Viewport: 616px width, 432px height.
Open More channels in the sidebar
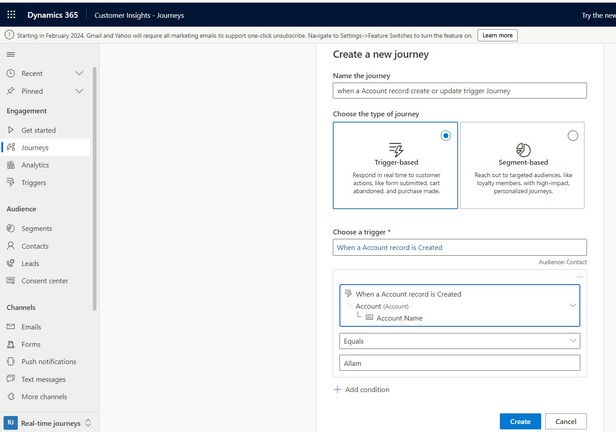[x=45, y=397]
